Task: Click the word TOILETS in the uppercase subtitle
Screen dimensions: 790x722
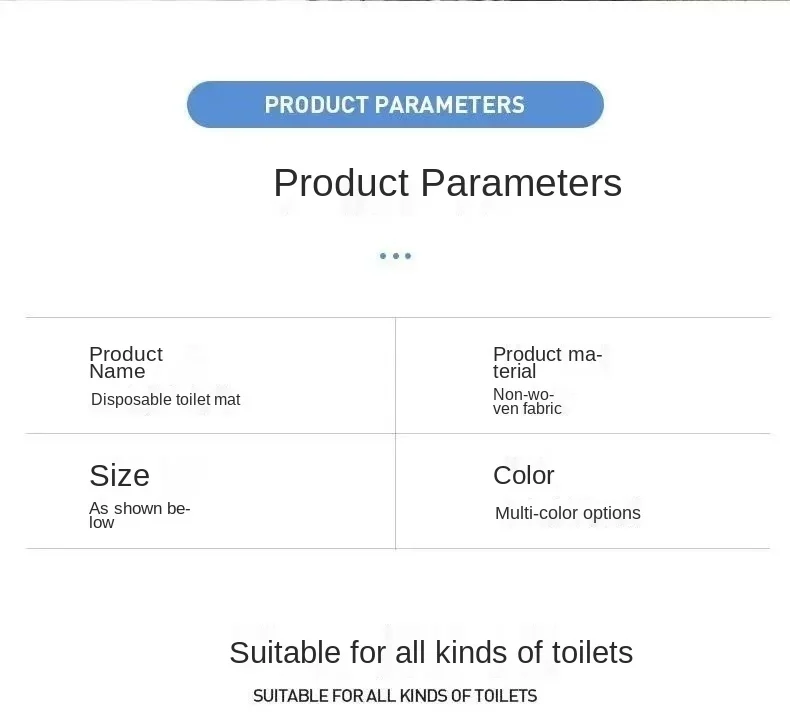Action: point(505,696)
